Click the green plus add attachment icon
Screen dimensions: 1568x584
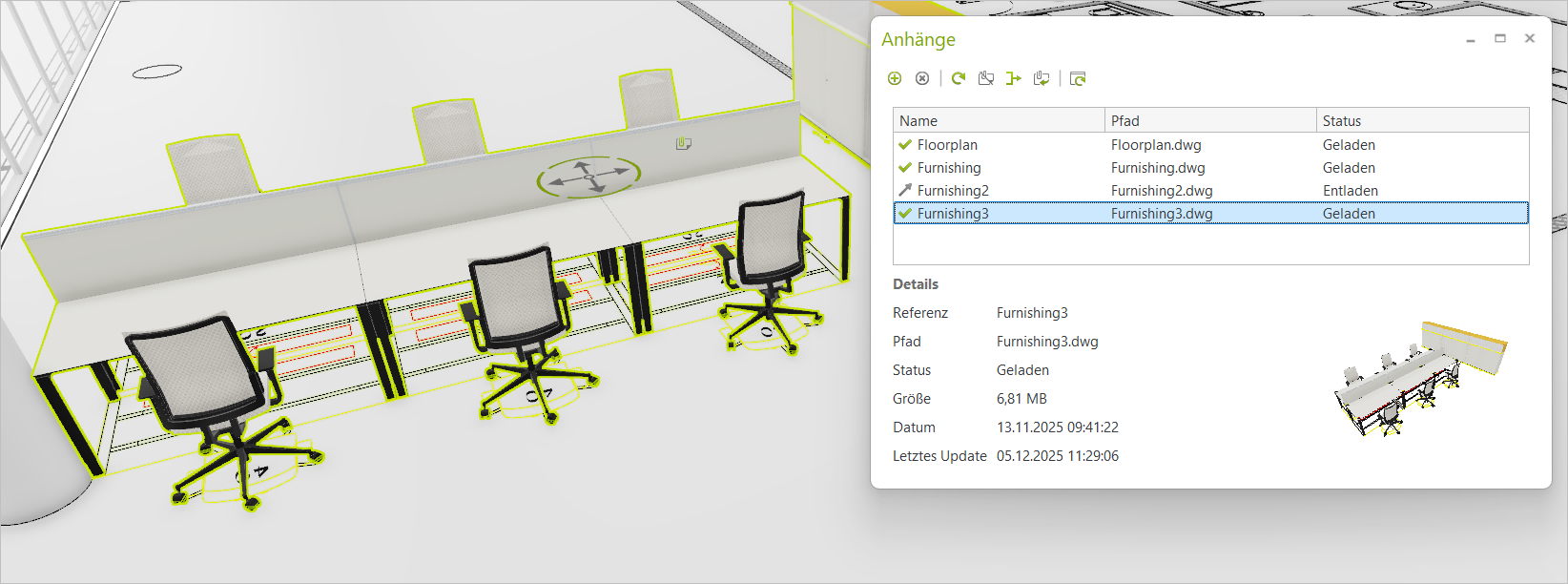click(x=895, y=78)
